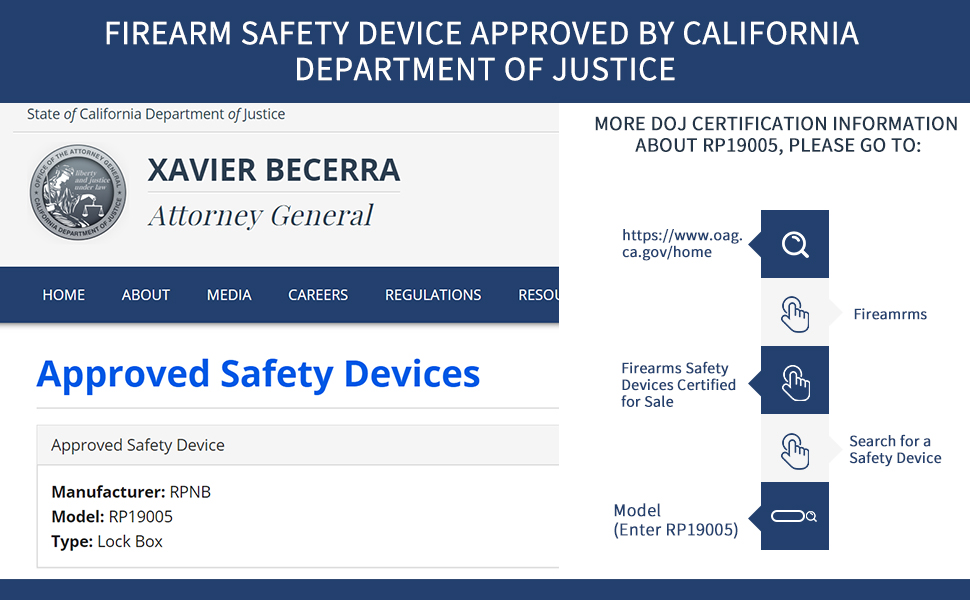970x600 pixels.
Task: Open the HOME menu item
Action: pos(64,295)
